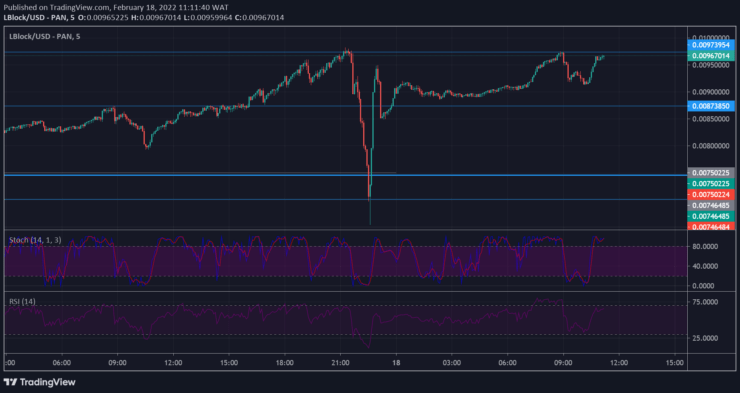Viewport: 740px width, 393px height.
Task: Select the horizontal line at 0.00973954
Action: pyautogui.click(x=345, y=52)
